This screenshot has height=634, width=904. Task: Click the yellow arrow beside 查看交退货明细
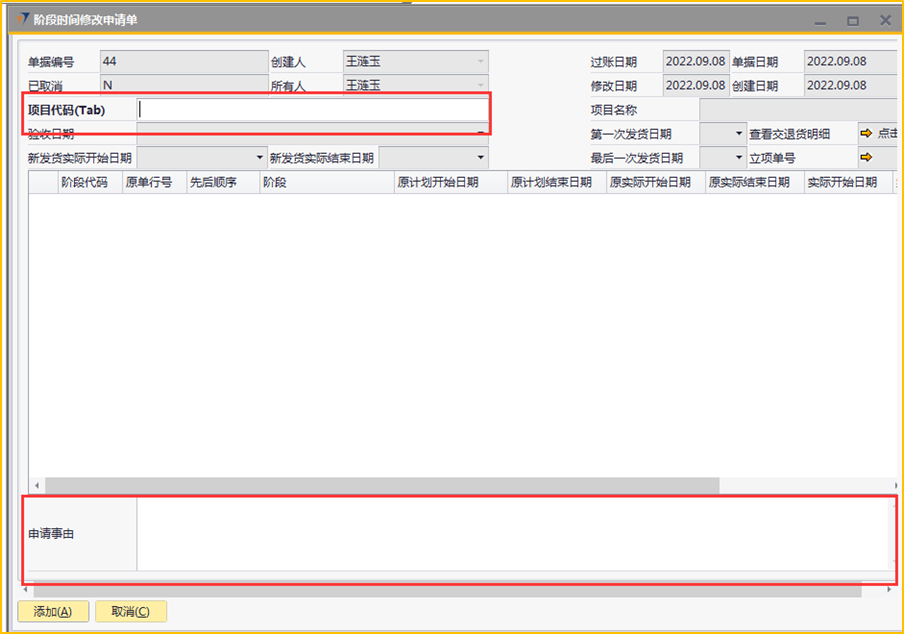(866, 134)
